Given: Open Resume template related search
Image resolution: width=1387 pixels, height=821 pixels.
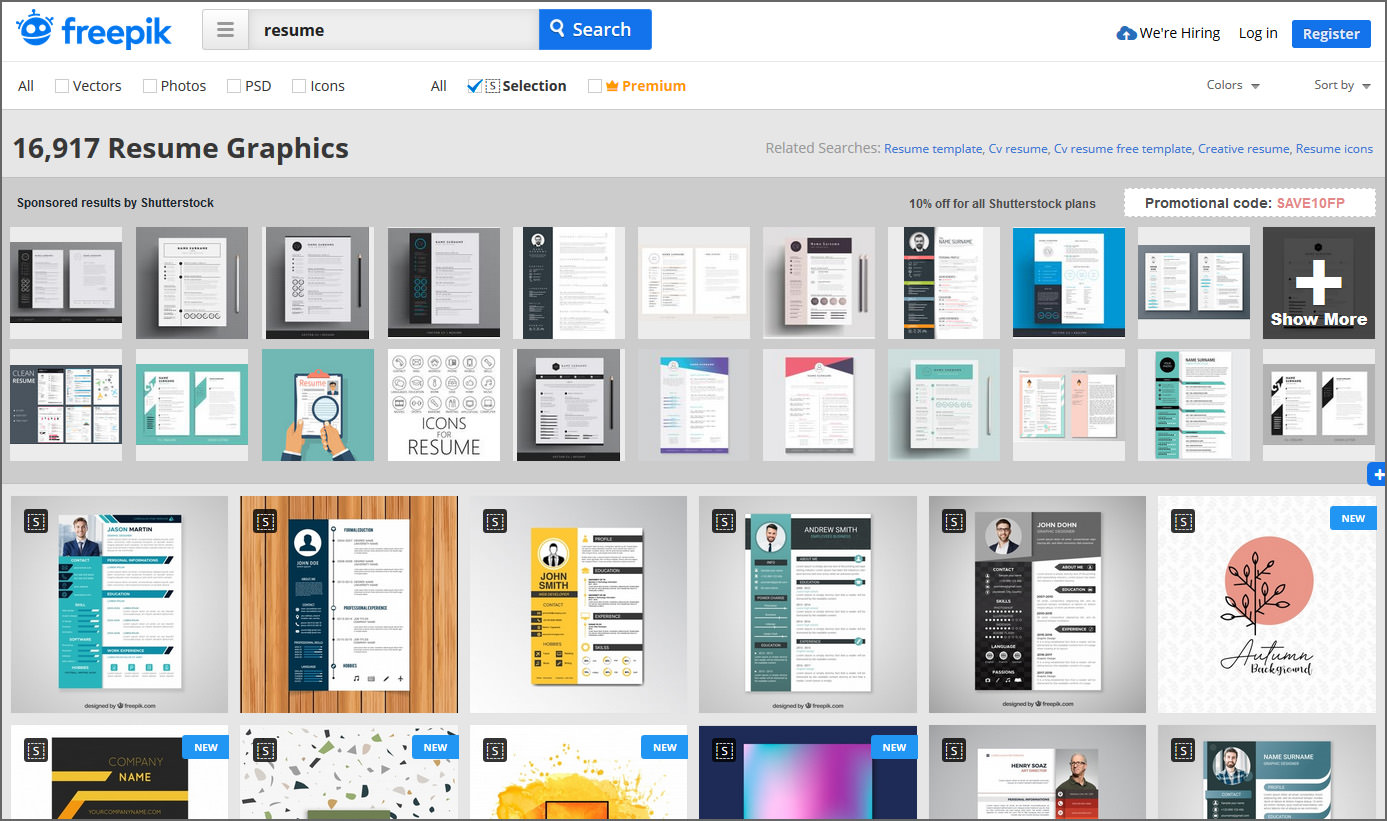Looking at the screenshot, I should coord(933,149).
